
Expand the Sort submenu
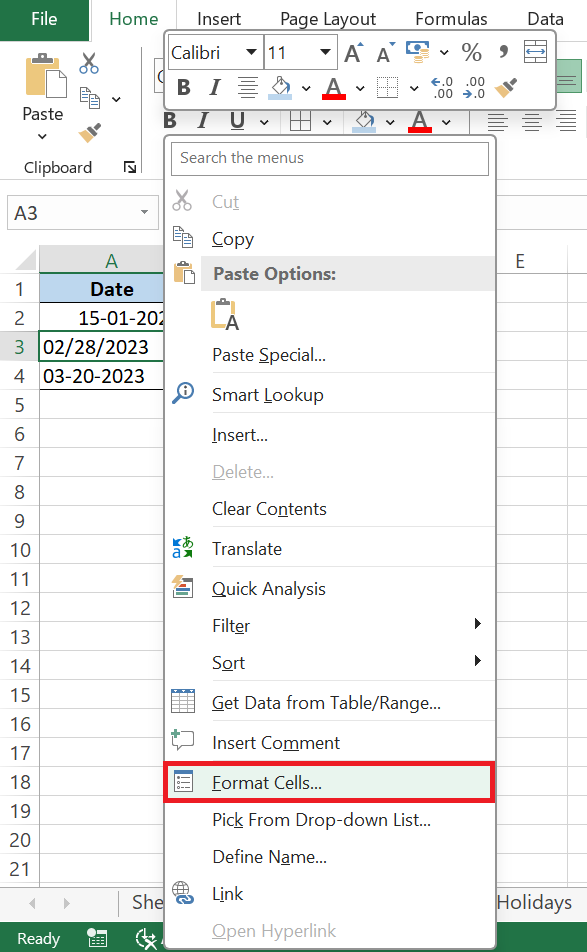pos(330,662)
